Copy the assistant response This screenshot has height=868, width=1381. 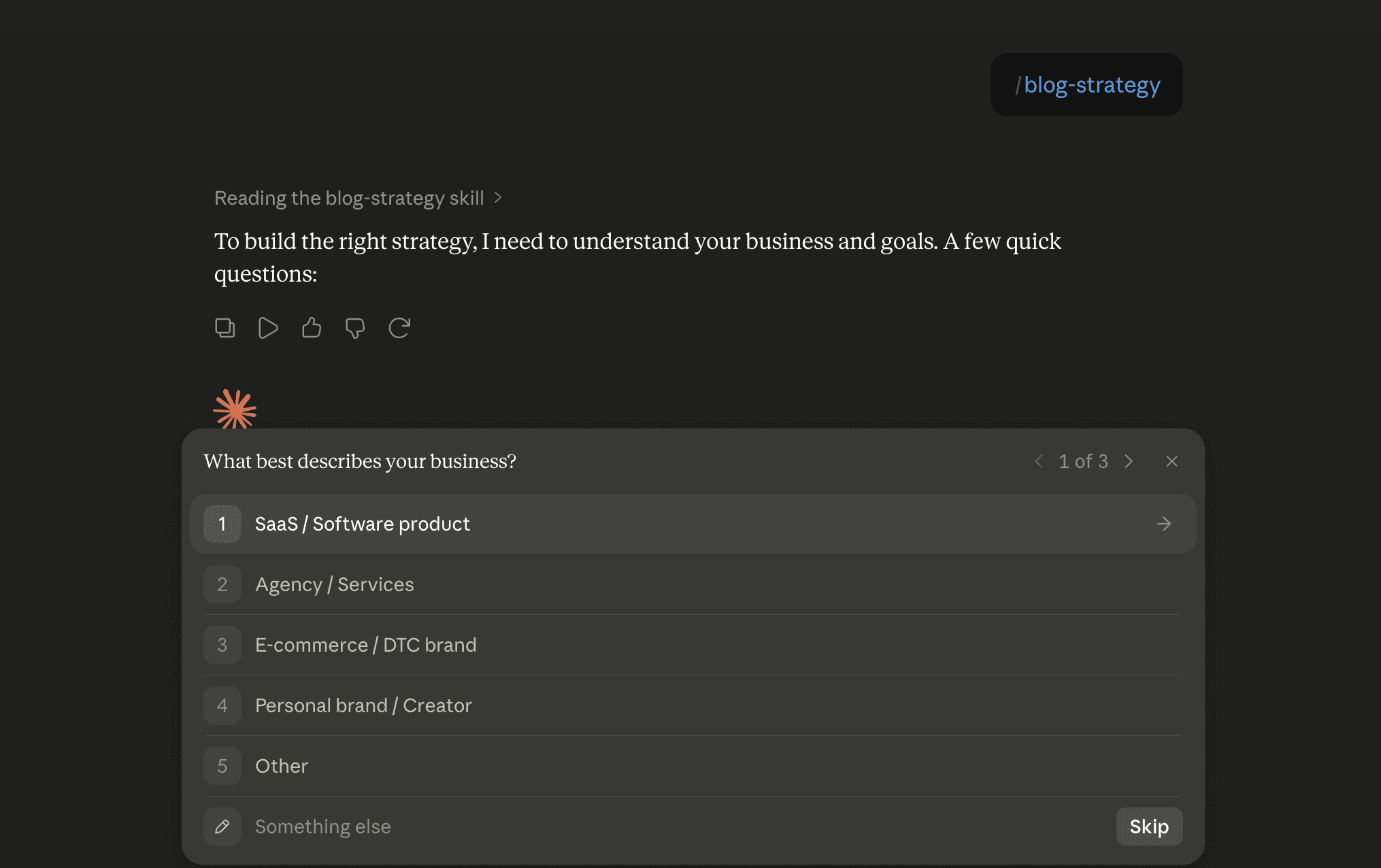click(224, 328)
